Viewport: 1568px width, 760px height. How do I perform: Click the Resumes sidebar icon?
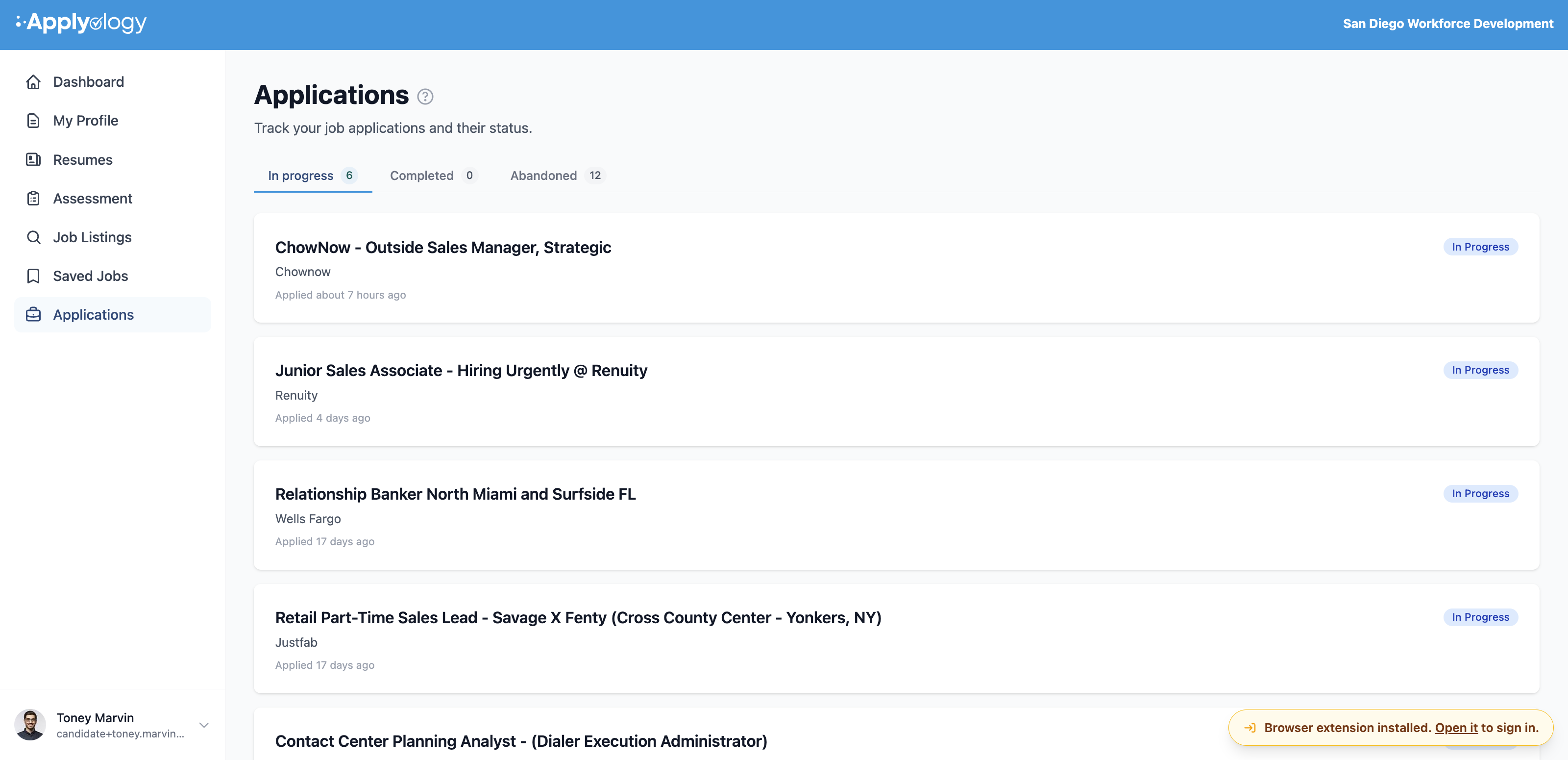pos(33,159)
